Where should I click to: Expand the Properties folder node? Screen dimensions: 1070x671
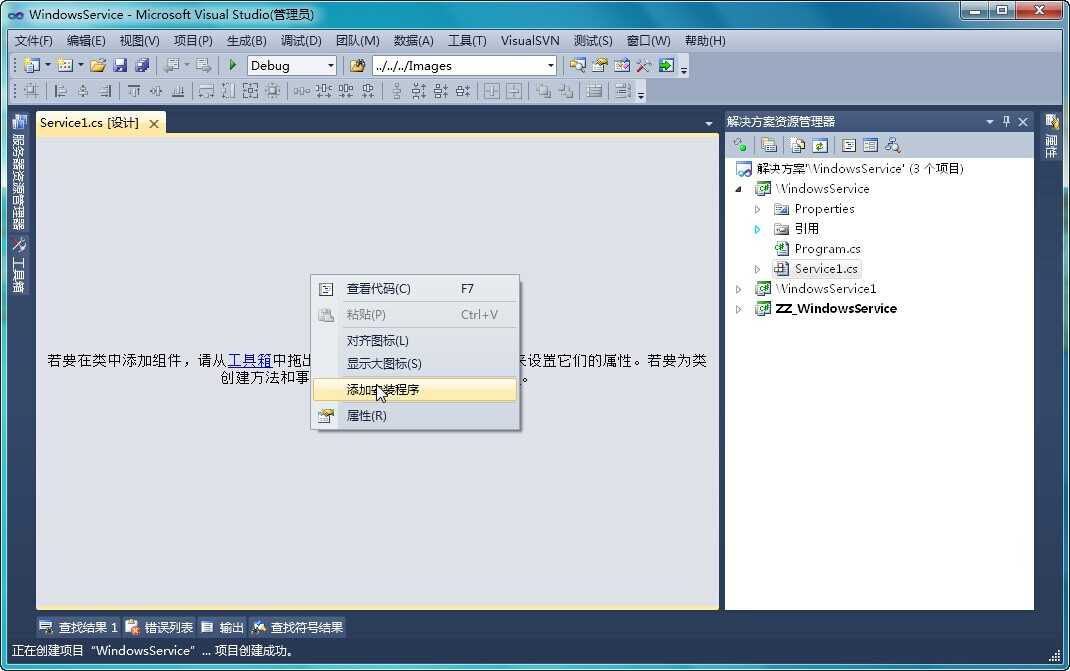(x=757, y=209)
